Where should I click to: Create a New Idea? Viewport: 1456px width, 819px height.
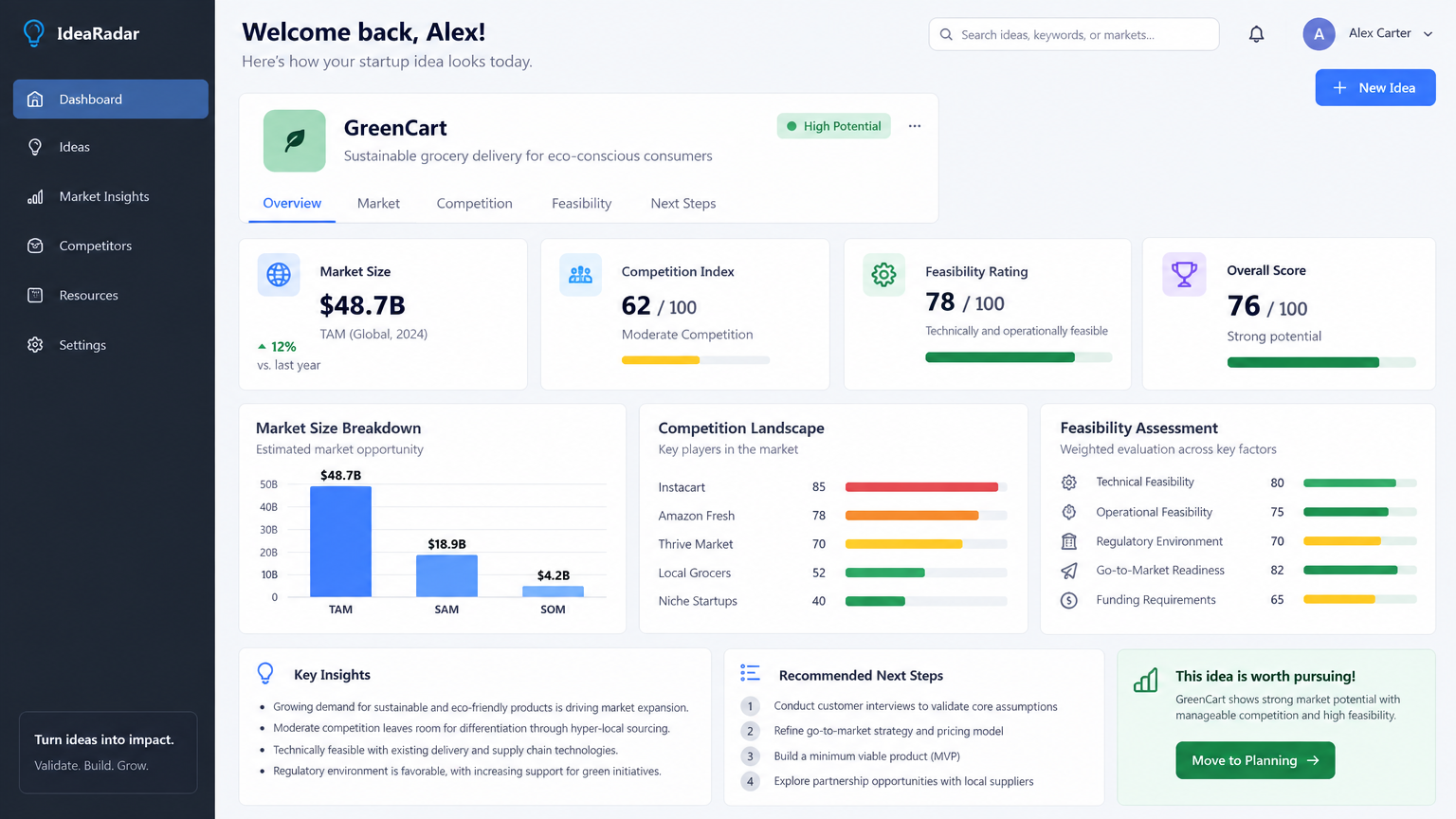click(x=1374, y=88)
